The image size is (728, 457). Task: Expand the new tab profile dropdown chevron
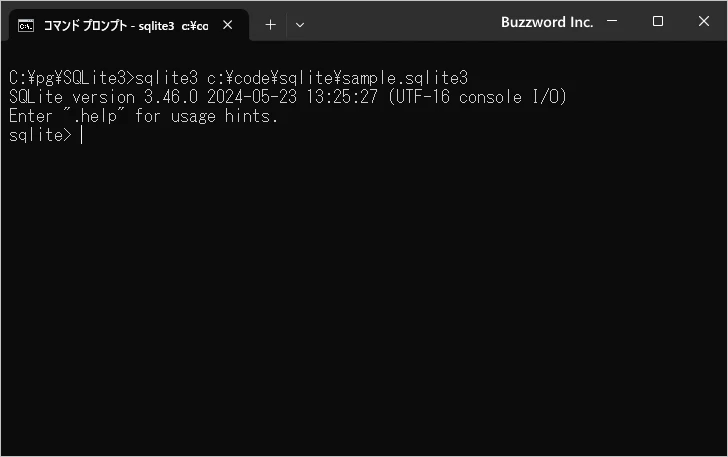[x=300, y=25]
